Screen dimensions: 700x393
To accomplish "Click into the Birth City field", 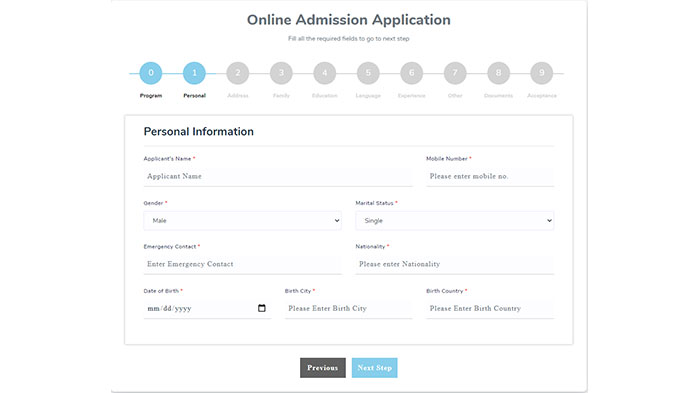I will coord(349,309).
